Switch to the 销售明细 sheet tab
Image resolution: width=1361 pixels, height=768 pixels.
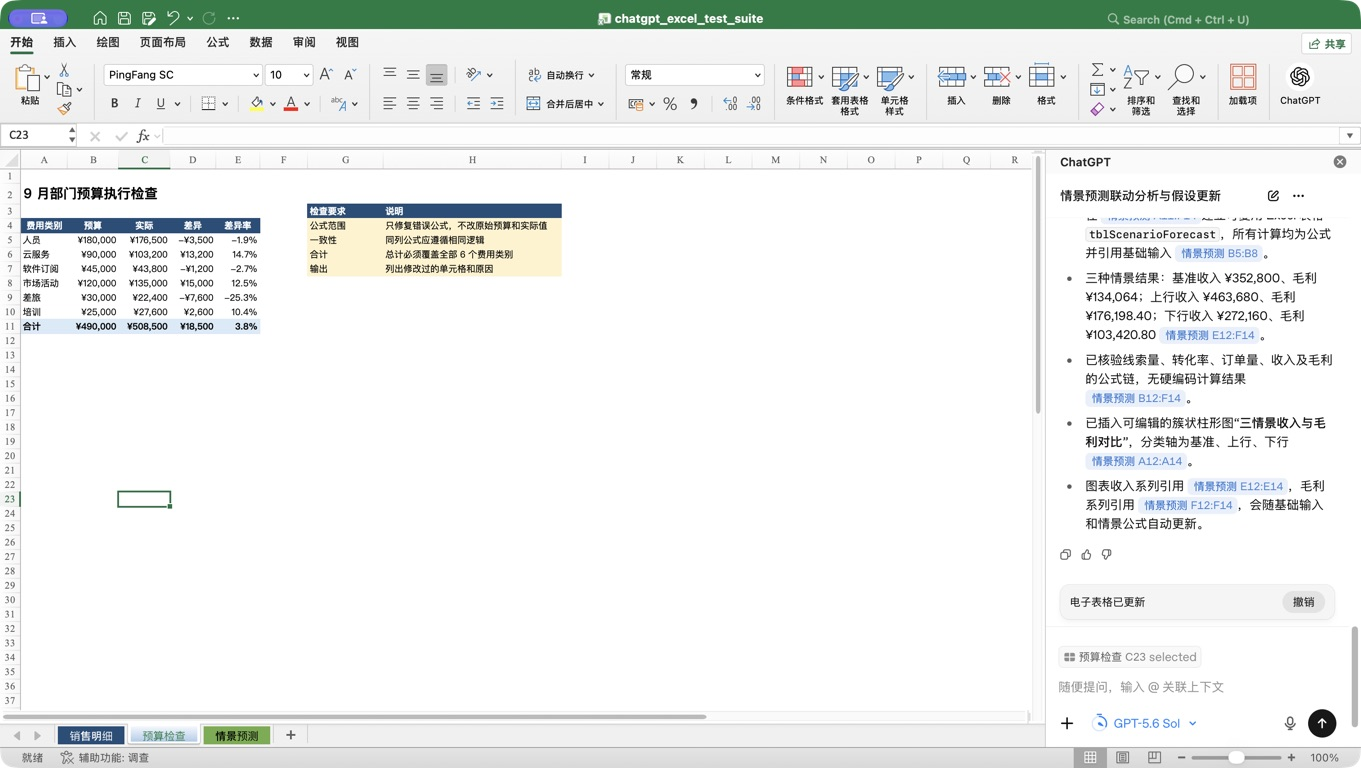pos(91,736)
